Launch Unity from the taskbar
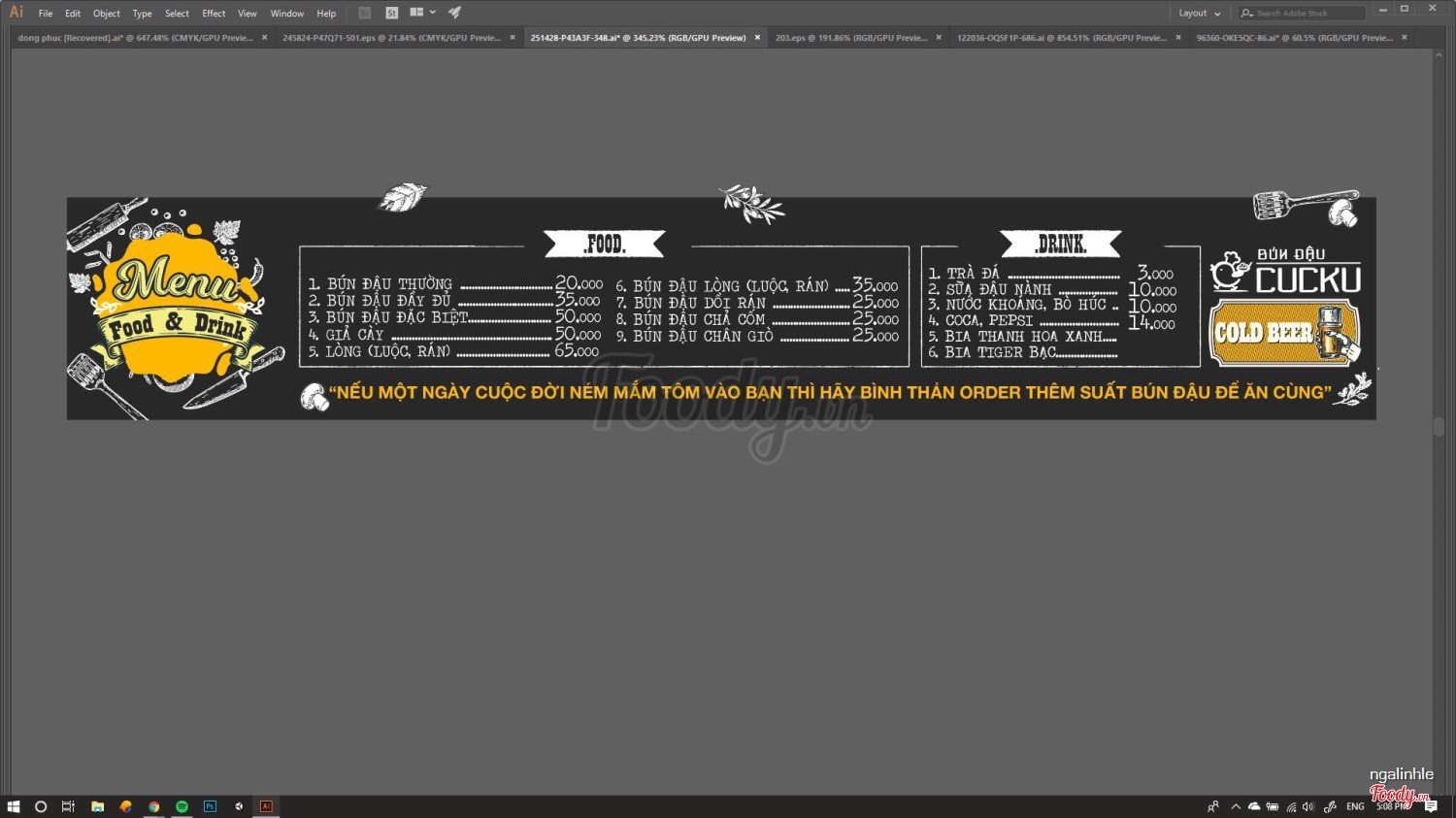This screenshot has height=818, width=1456. (x=238, y=806)
